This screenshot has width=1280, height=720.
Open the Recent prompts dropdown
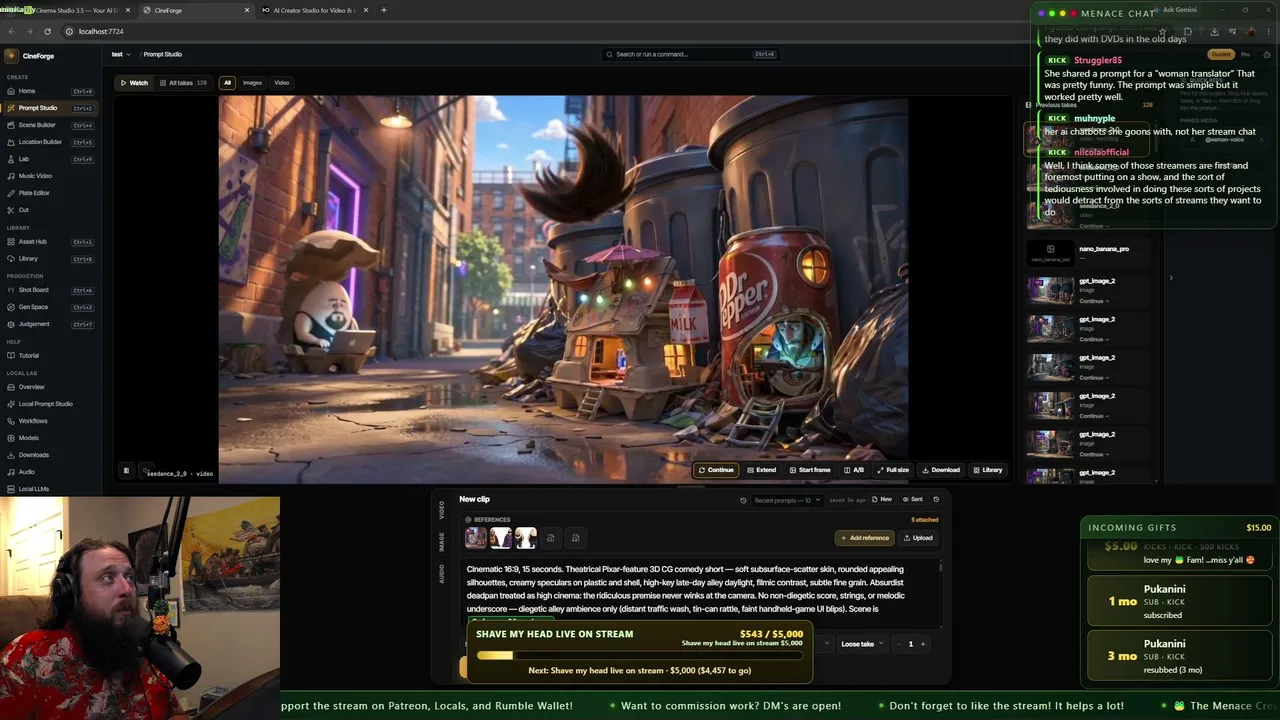tap(787, 500)
